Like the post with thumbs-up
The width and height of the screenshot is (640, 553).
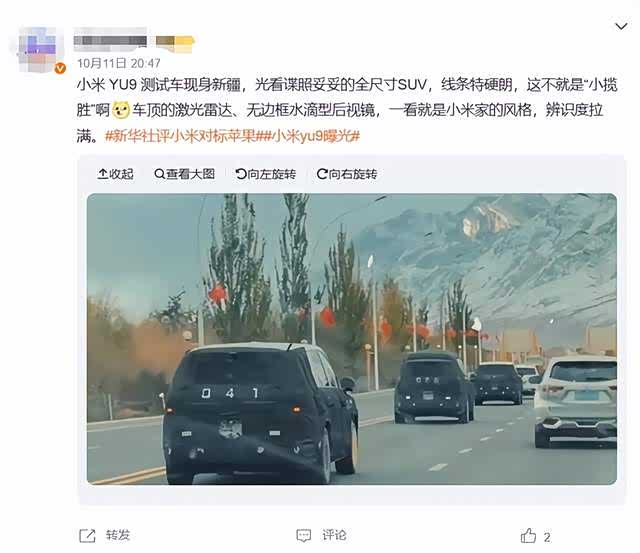528,535
